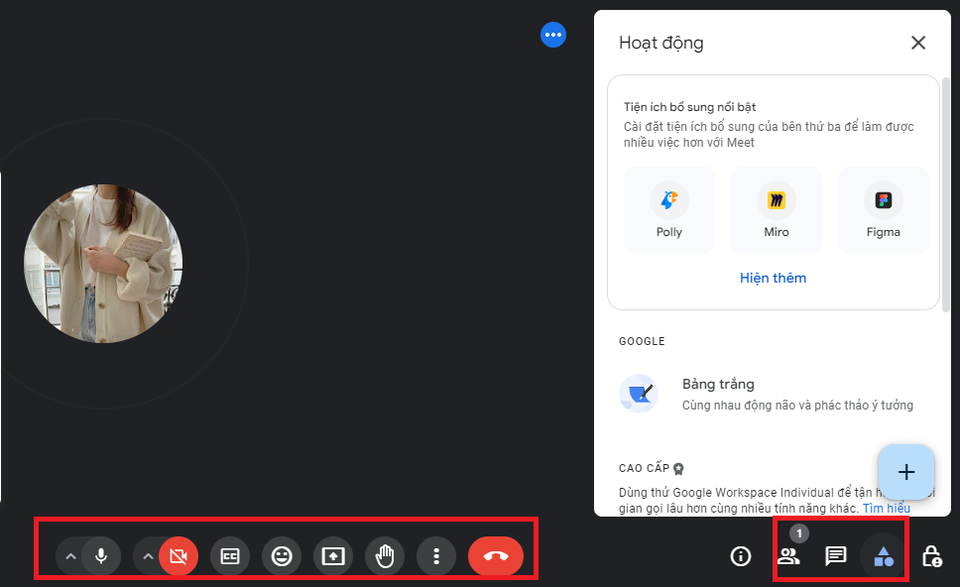Open the chat panel
Image resolution: width=960 pixels, height=587 pixels.
(836, 556)
